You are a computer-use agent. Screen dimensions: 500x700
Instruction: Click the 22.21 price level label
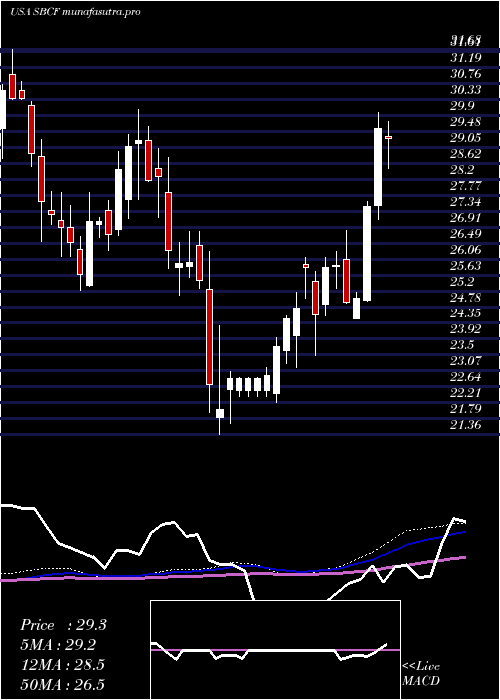click(x=466, y=394)
